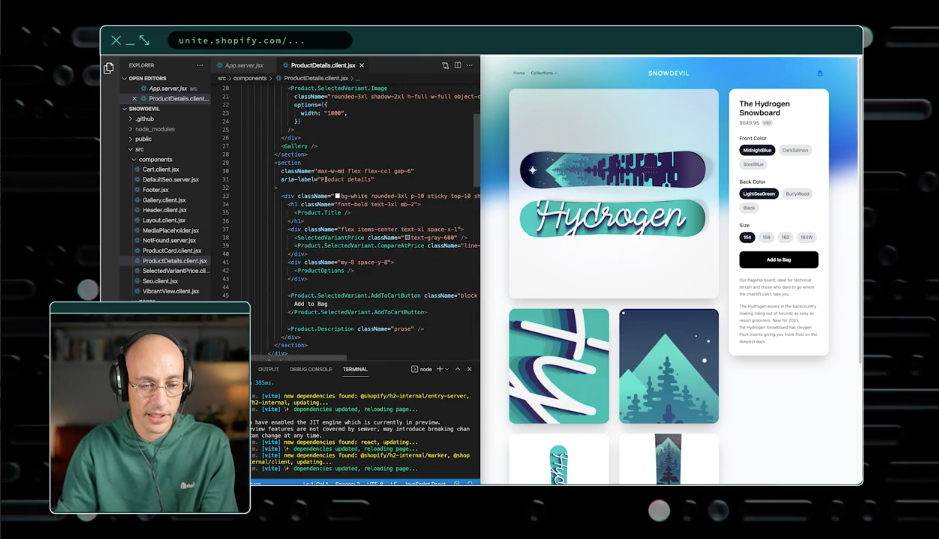The width and height of the screenshot is (939, 539).
Task: Choose size 164W
Action: pyautogui.click(x=807, y=238)
